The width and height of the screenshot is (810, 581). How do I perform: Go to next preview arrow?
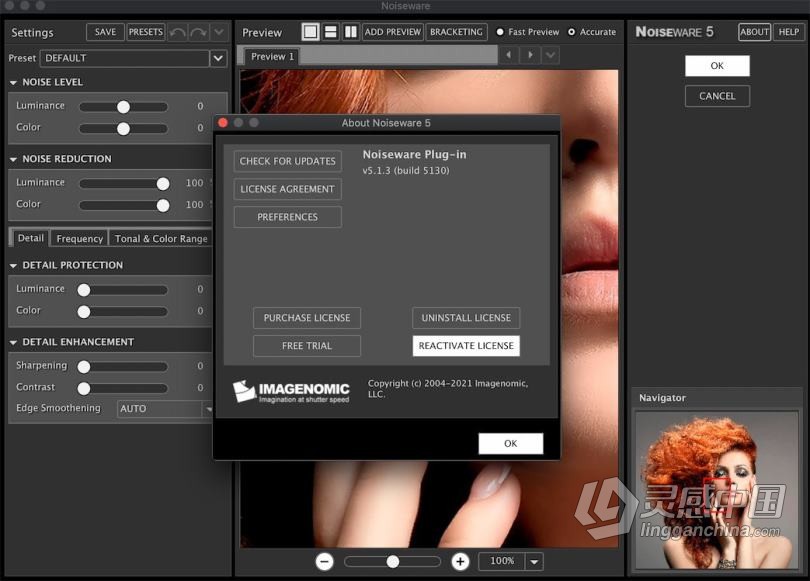530,55
